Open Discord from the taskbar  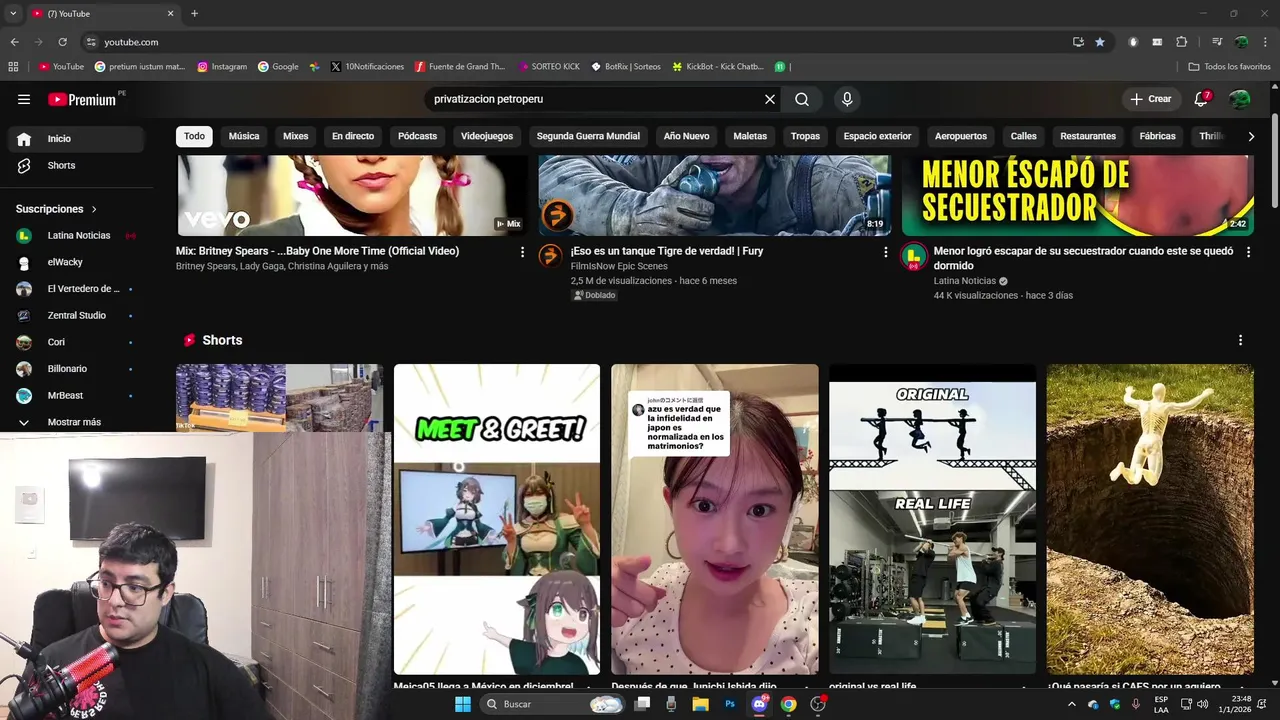point(759,704)
